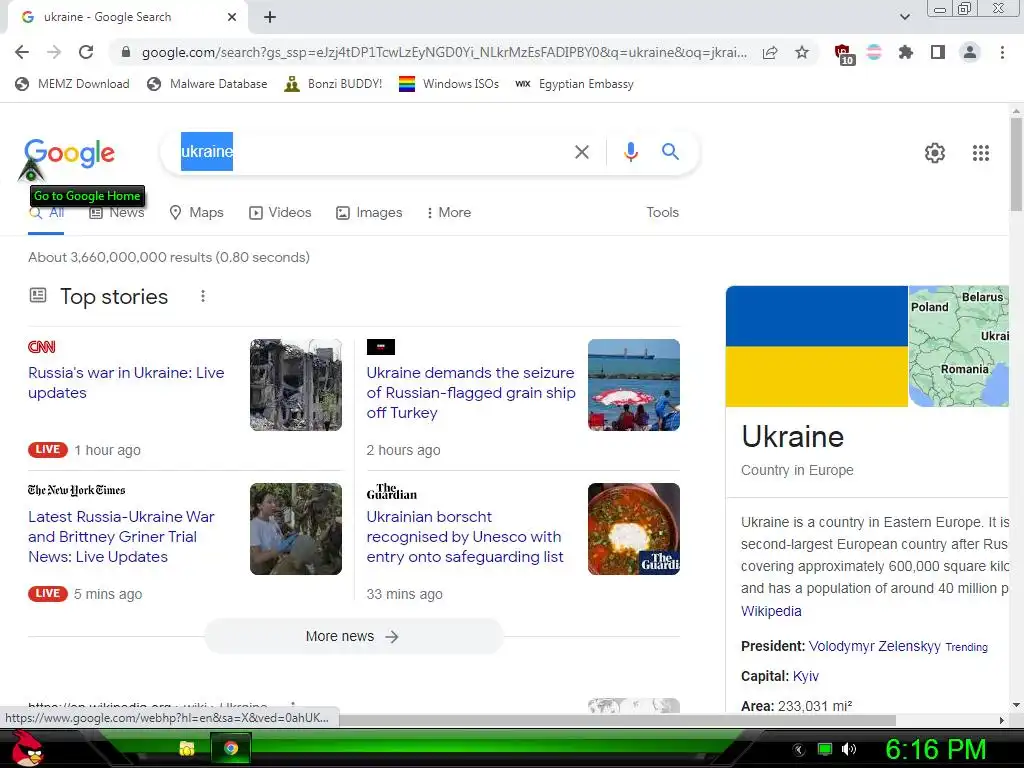Click the Google logo
This screenshot has width=1024, height=768.
click(69, 154)
